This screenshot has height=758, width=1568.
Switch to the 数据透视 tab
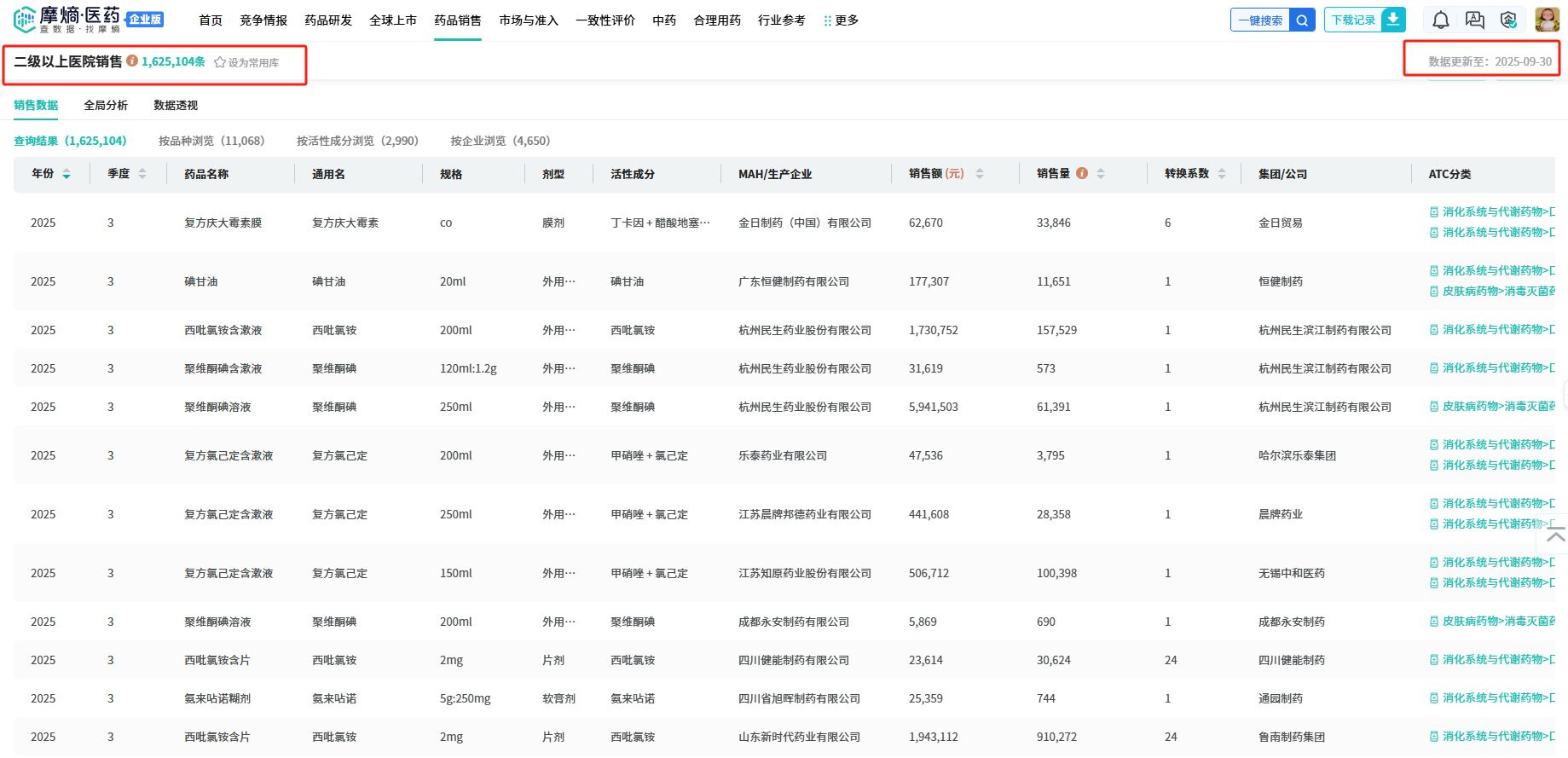pos(176,105)
